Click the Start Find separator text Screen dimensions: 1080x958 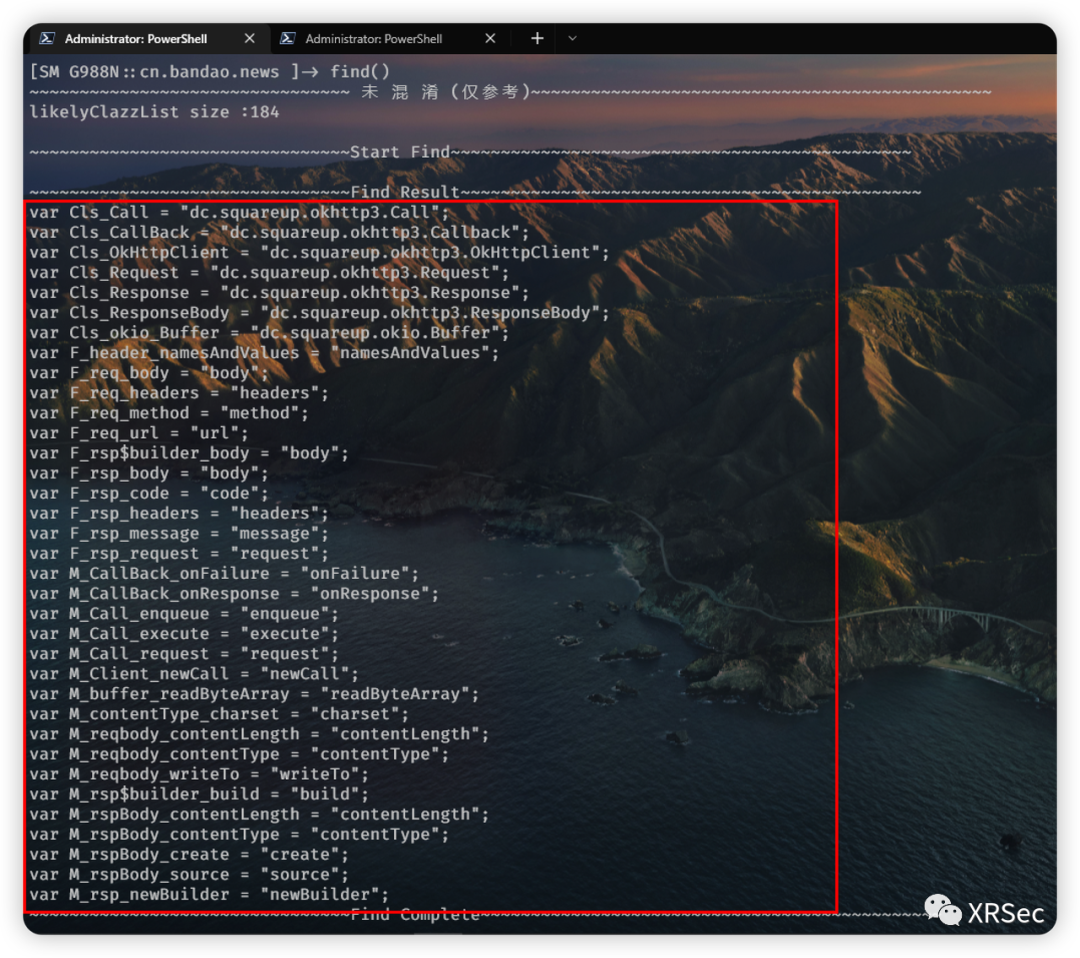click(399, 152)
